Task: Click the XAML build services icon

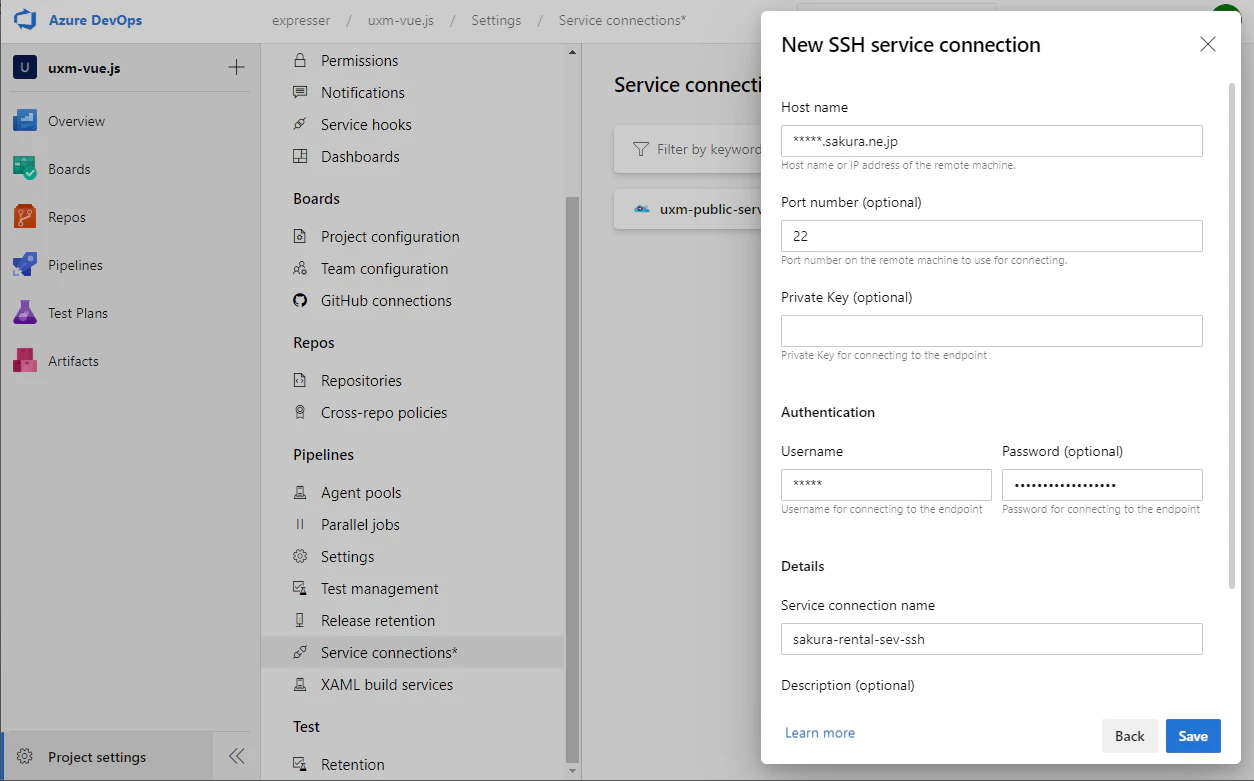Action: pos(300,685)
